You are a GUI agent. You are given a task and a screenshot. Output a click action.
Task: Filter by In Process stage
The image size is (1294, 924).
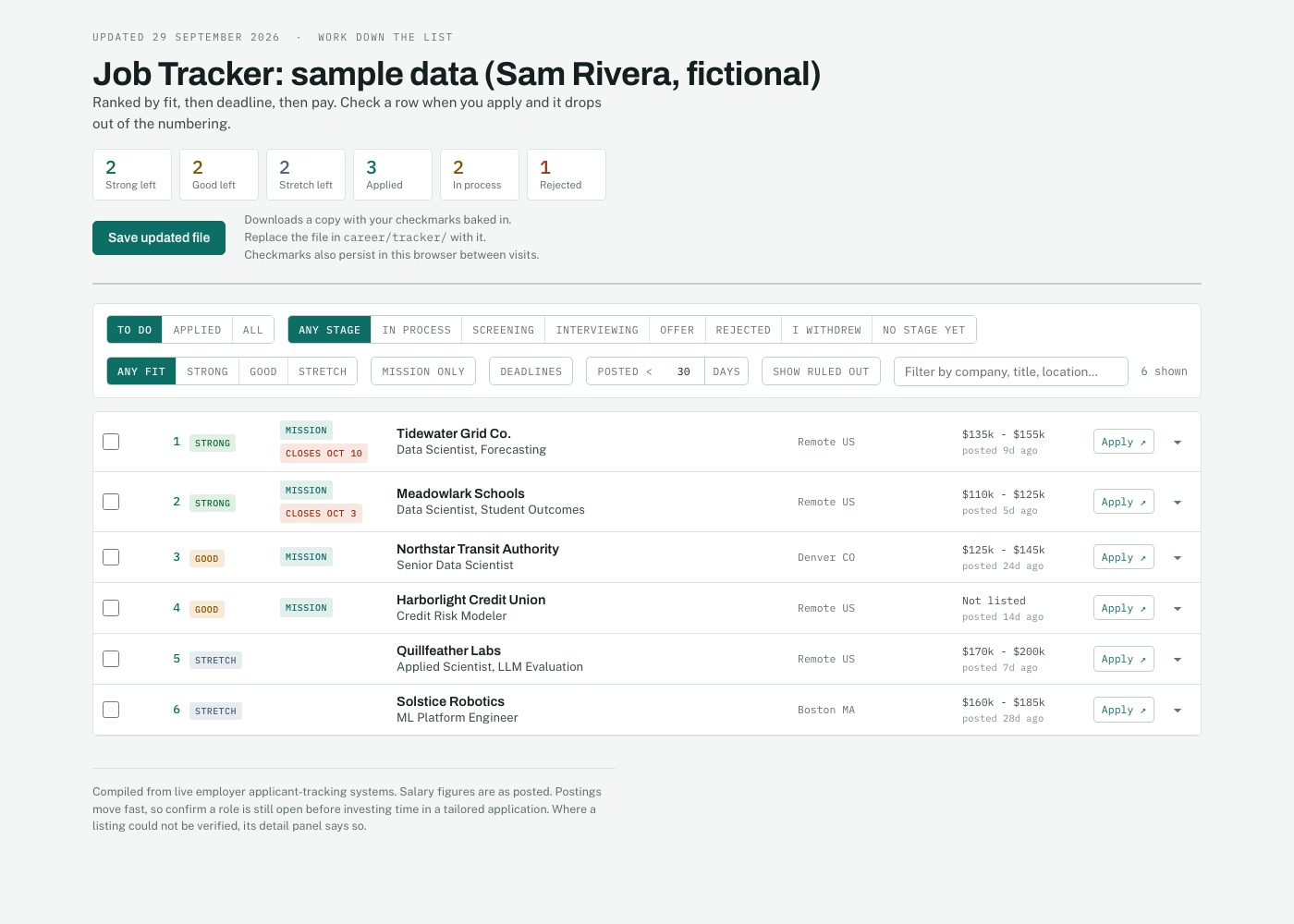pyautogui.click(x=416, y=330)
